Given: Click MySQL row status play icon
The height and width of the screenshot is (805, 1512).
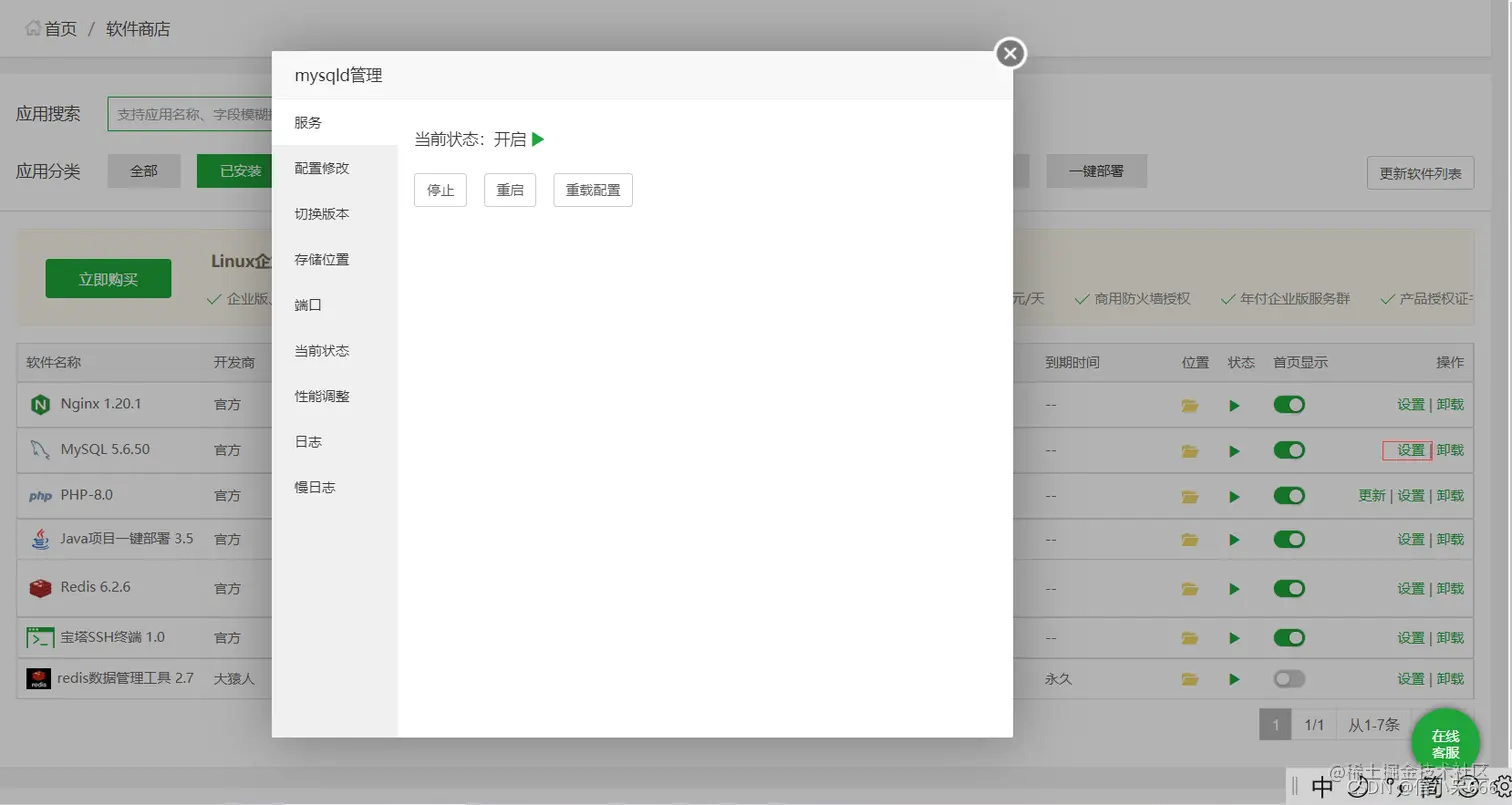Looking at the screenshot, I should tap(1235, 451).
